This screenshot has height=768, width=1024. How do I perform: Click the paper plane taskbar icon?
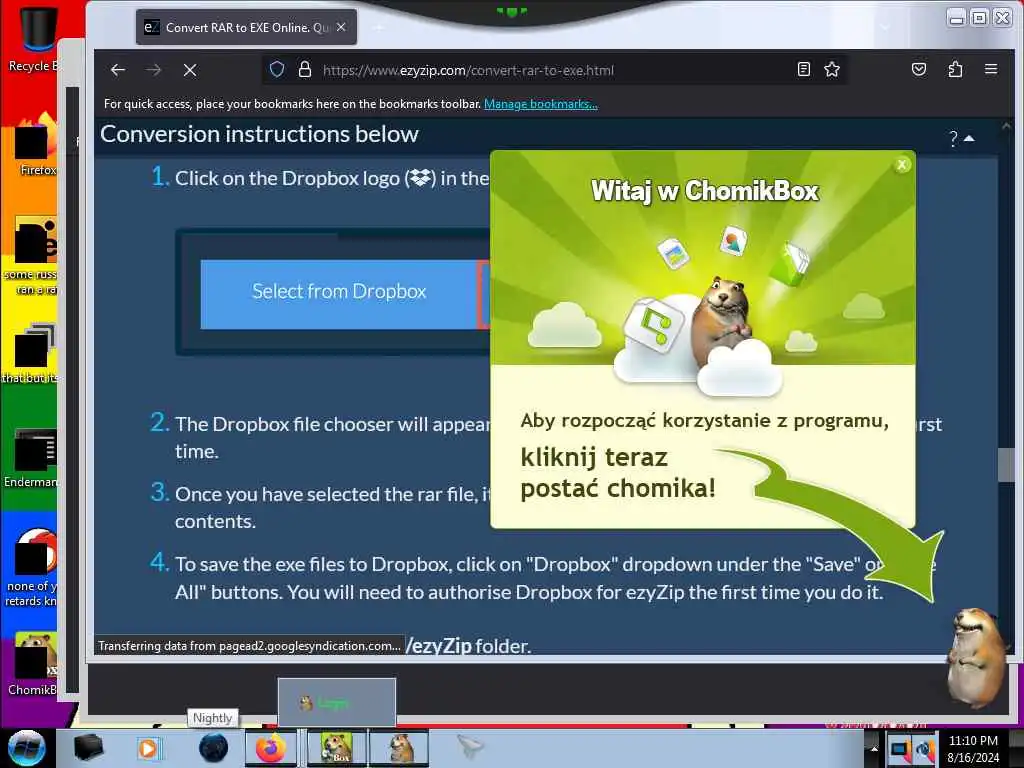click(x=470, y=747)
